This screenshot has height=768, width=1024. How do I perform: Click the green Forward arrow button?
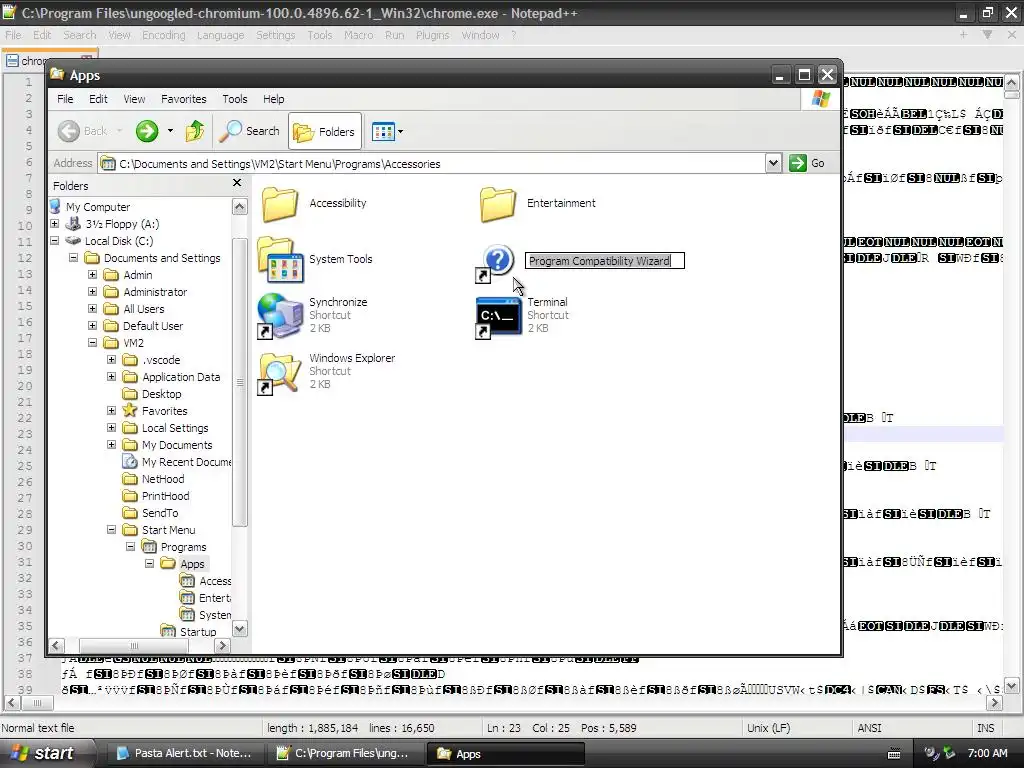(x=147, y=131)
